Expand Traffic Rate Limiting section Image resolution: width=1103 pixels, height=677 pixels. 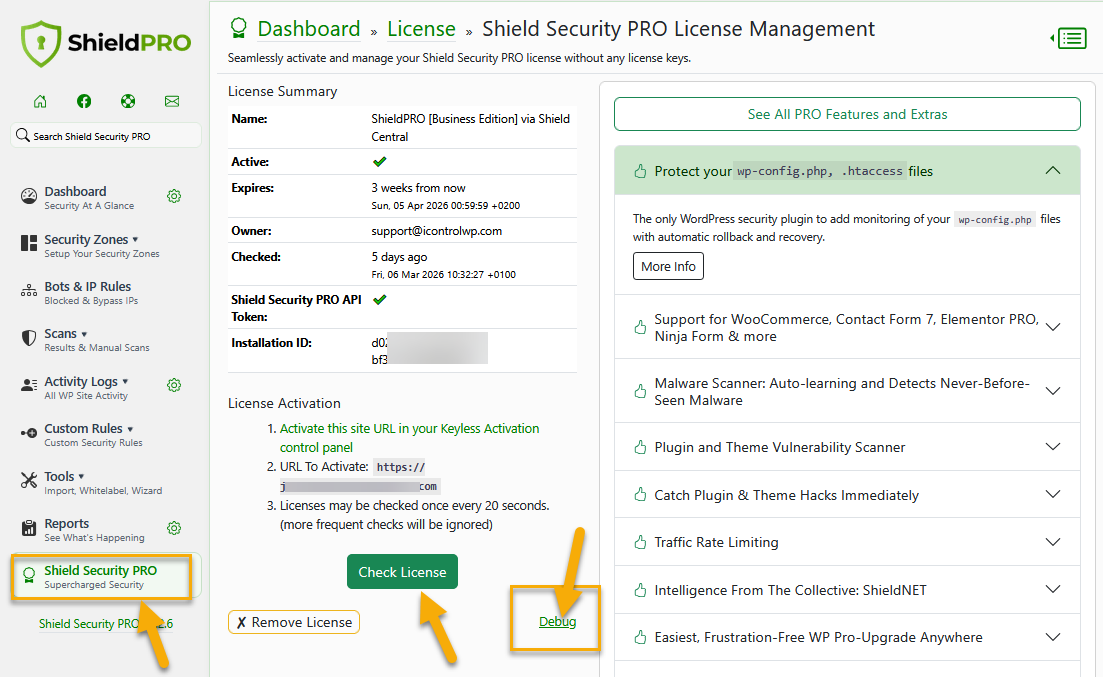tap(847, 542)
